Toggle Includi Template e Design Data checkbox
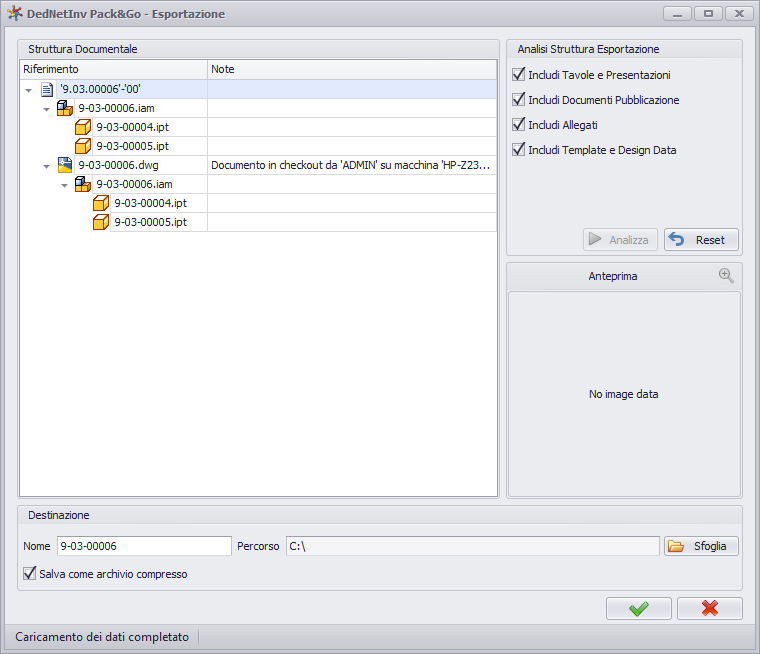Screen dimensions: 760x654 click(519, 149)
